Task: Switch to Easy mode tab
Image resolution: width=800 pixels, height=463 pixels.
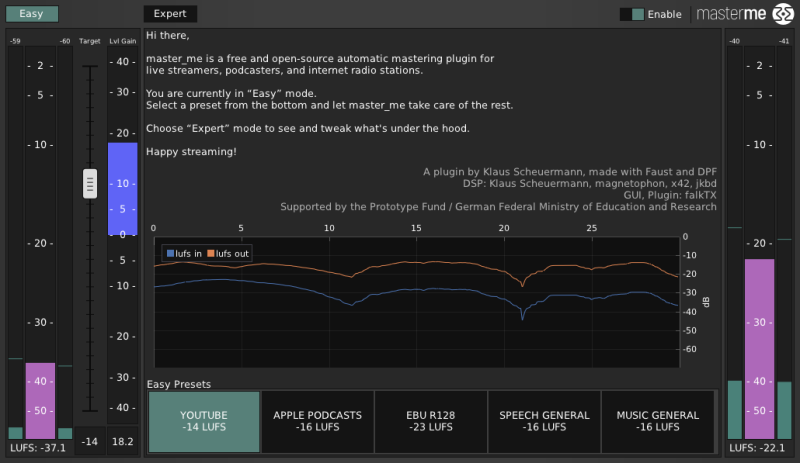Action: pos(31,14)
